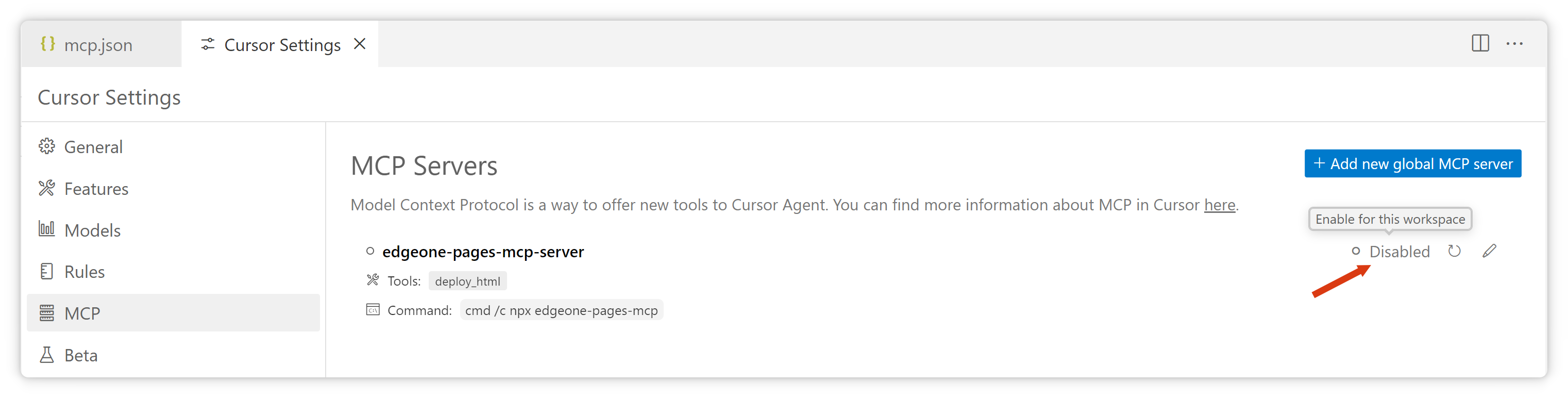Open the three-dot more actions menu
The image size is (1568, 398).
1514,44
